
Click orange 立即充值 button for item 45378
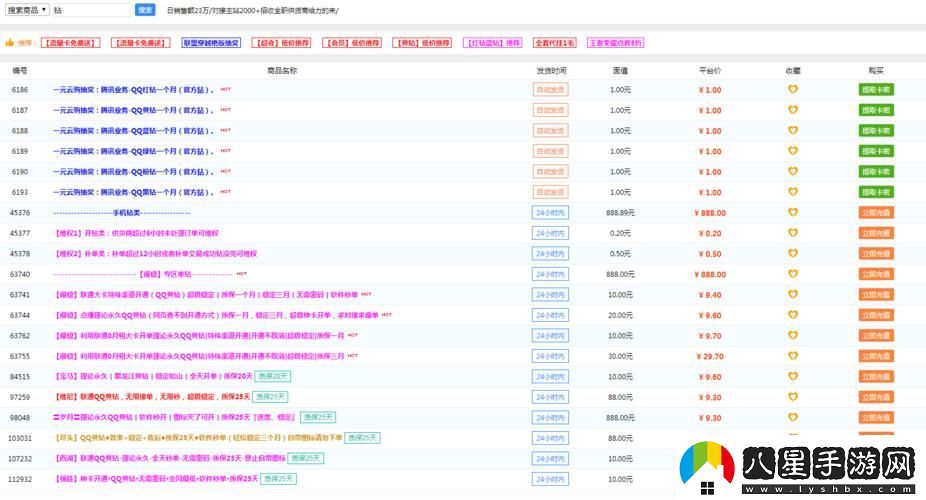click(876, 253)
